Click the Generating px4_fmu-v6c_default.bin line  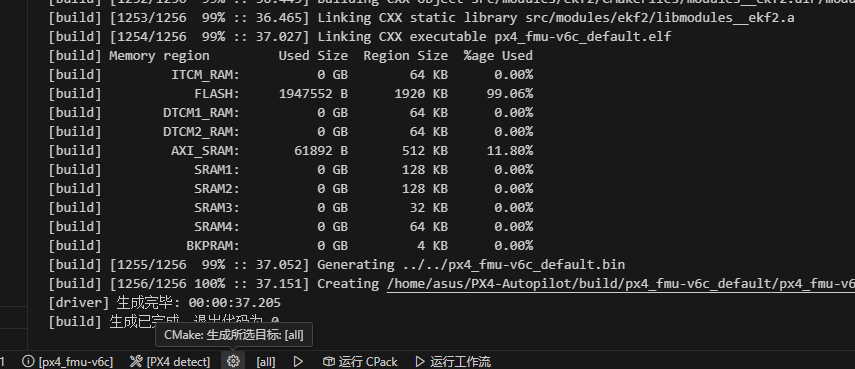click(x=336, y=265)
